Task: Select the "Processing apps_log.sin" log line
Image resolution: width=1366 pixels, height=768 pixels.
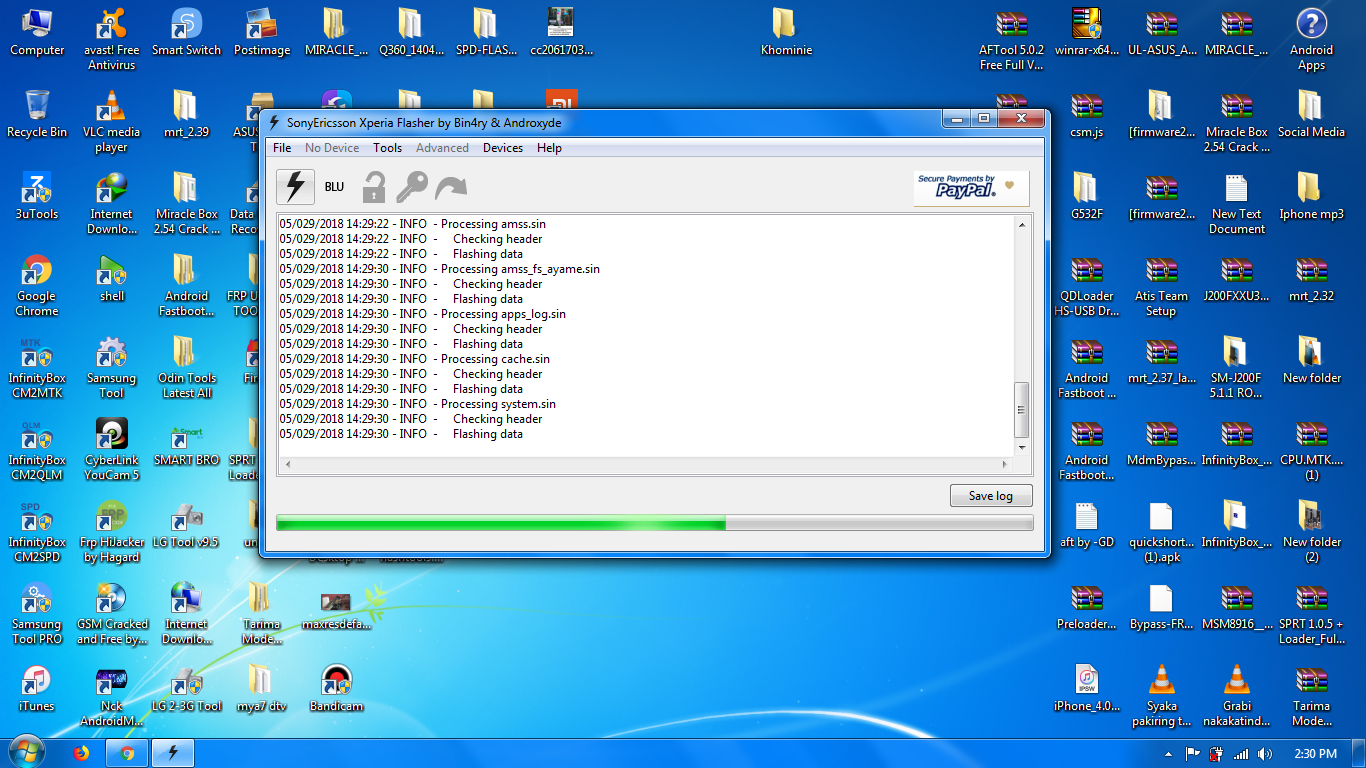Action: (423, 314)
